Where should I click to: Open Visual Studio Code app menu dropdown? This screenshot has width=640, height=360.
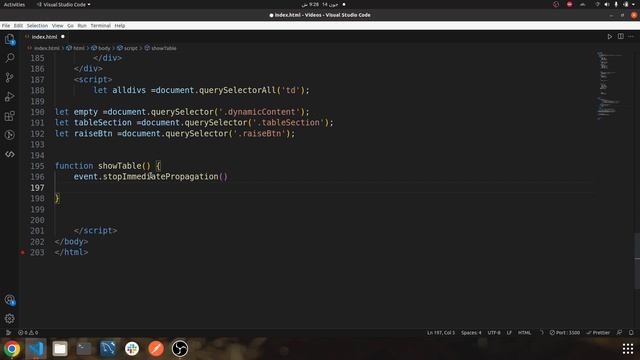pyautogui.click(x=64, y=4)
